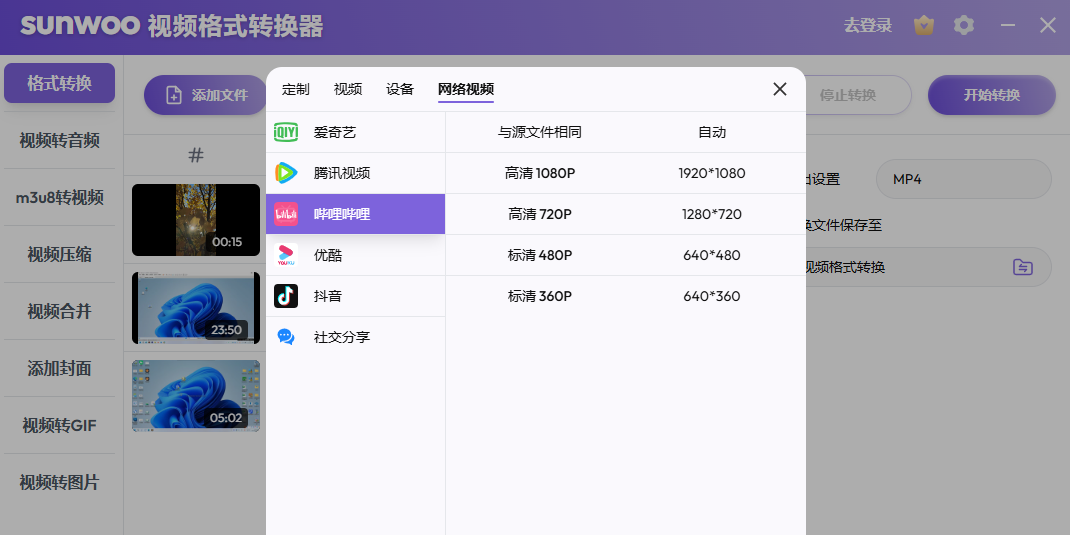The image size is (1070, 535).
Task: Click the Tencent Video logo icon
Action: 286,173
